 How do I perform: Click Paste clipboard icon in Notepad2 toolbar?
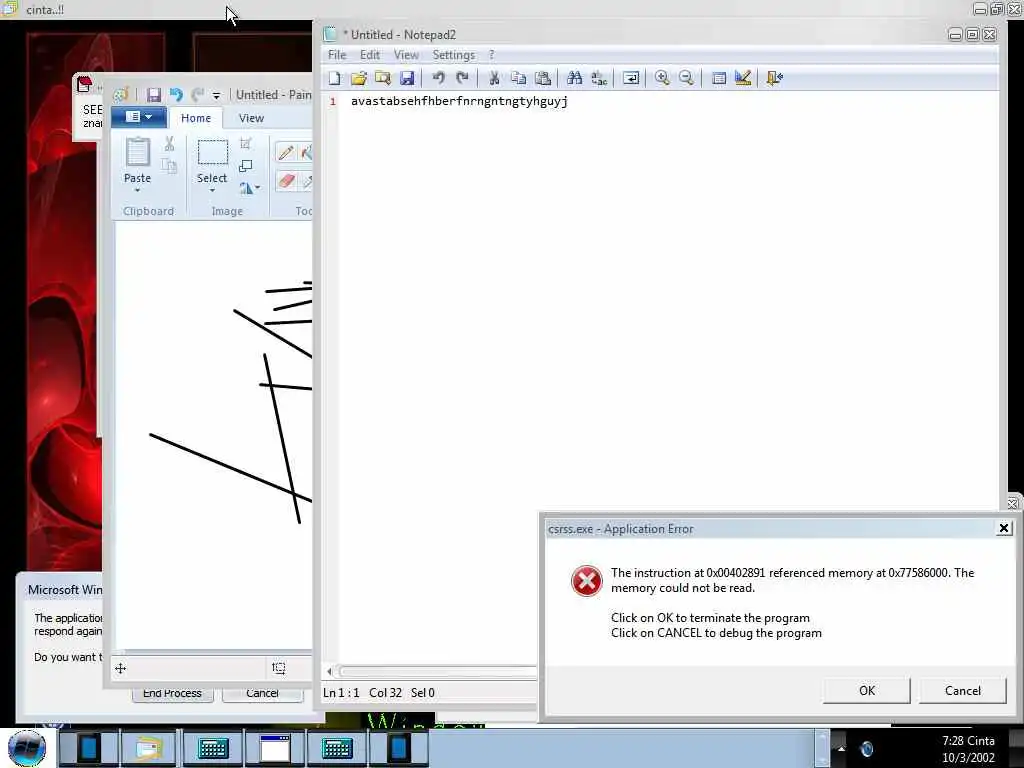543,78
